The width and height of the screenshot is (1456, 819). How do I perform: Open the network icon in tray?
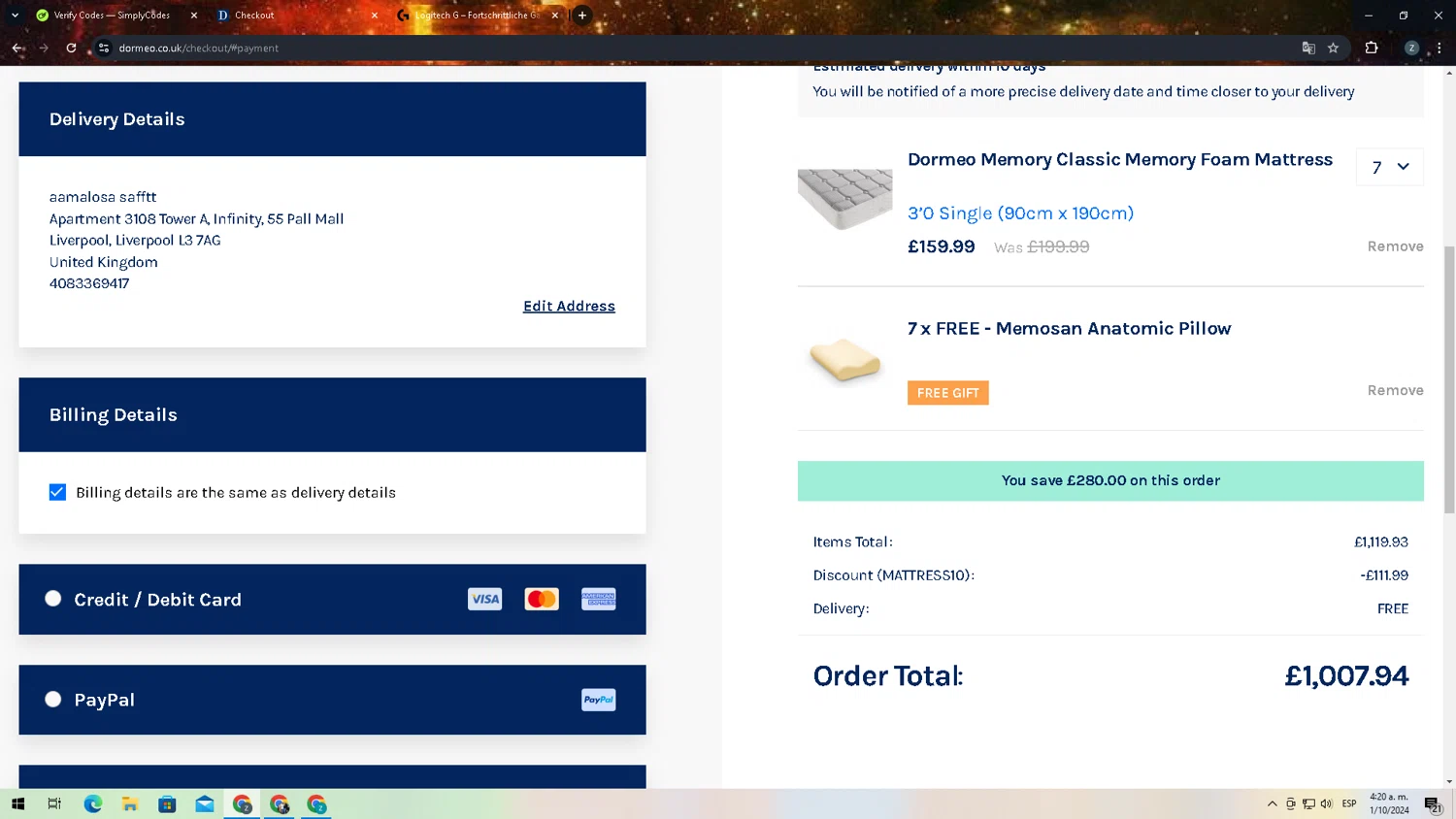click(x=1308, y=803)
